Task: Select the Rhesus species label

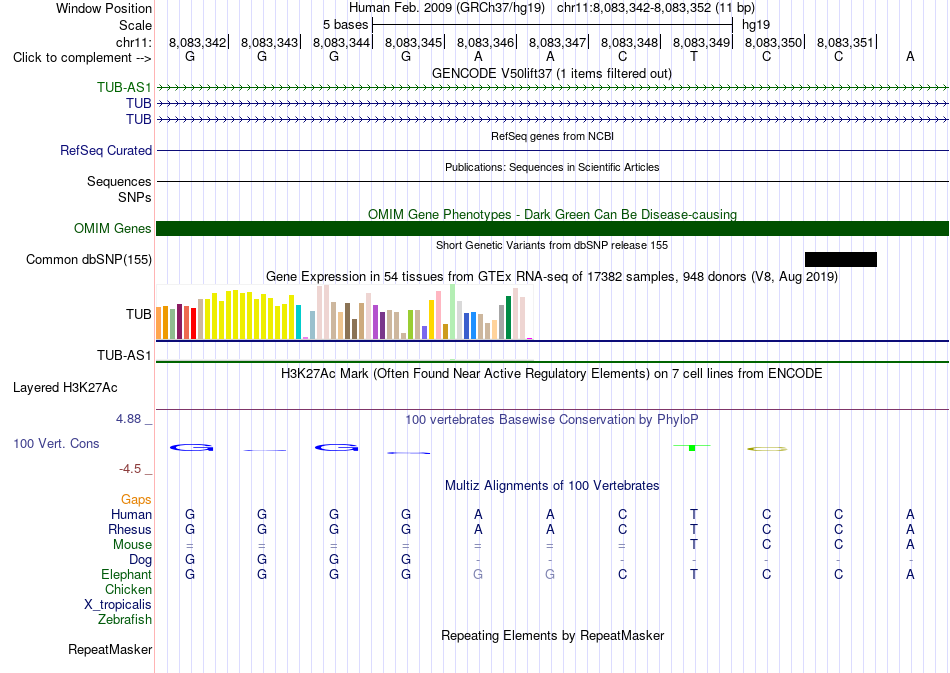Action: click(130, 529)
